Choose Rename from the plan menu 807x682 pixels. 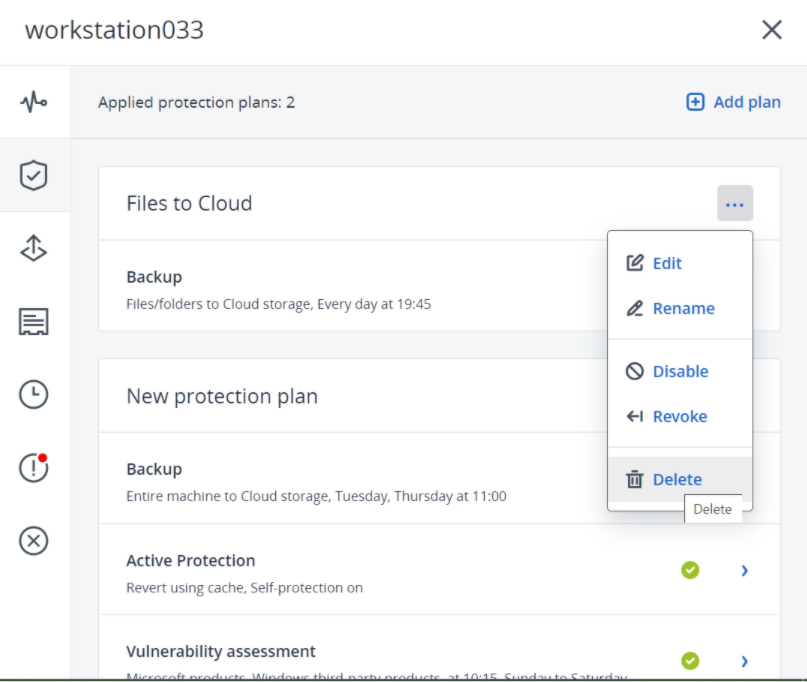pos(680,308)
